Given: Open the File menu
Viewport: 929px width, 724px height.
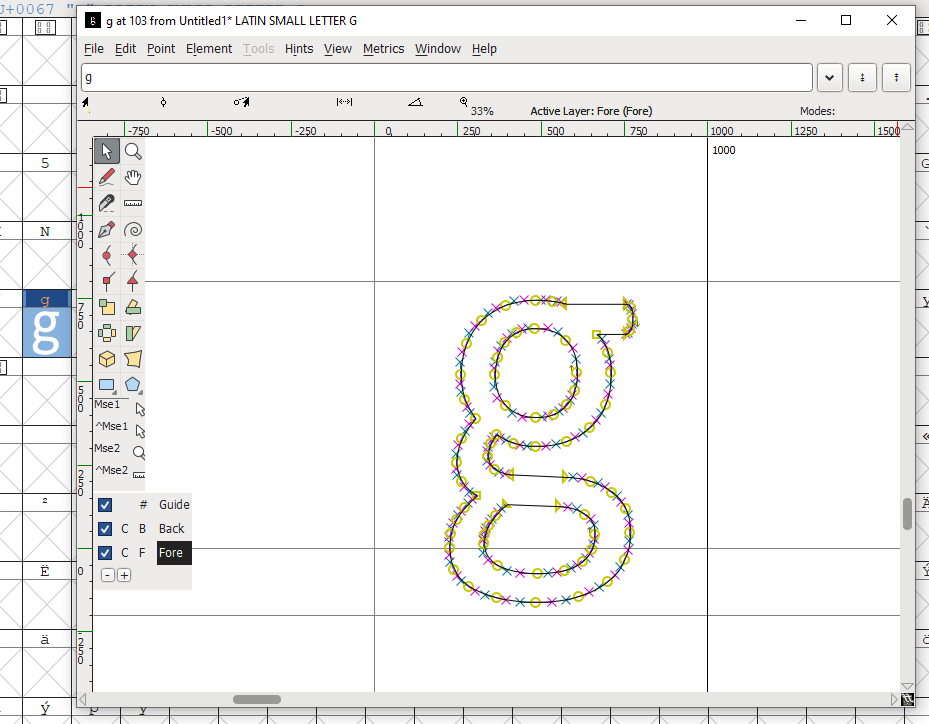Looking at the screenshot, I should pos(94,49).
